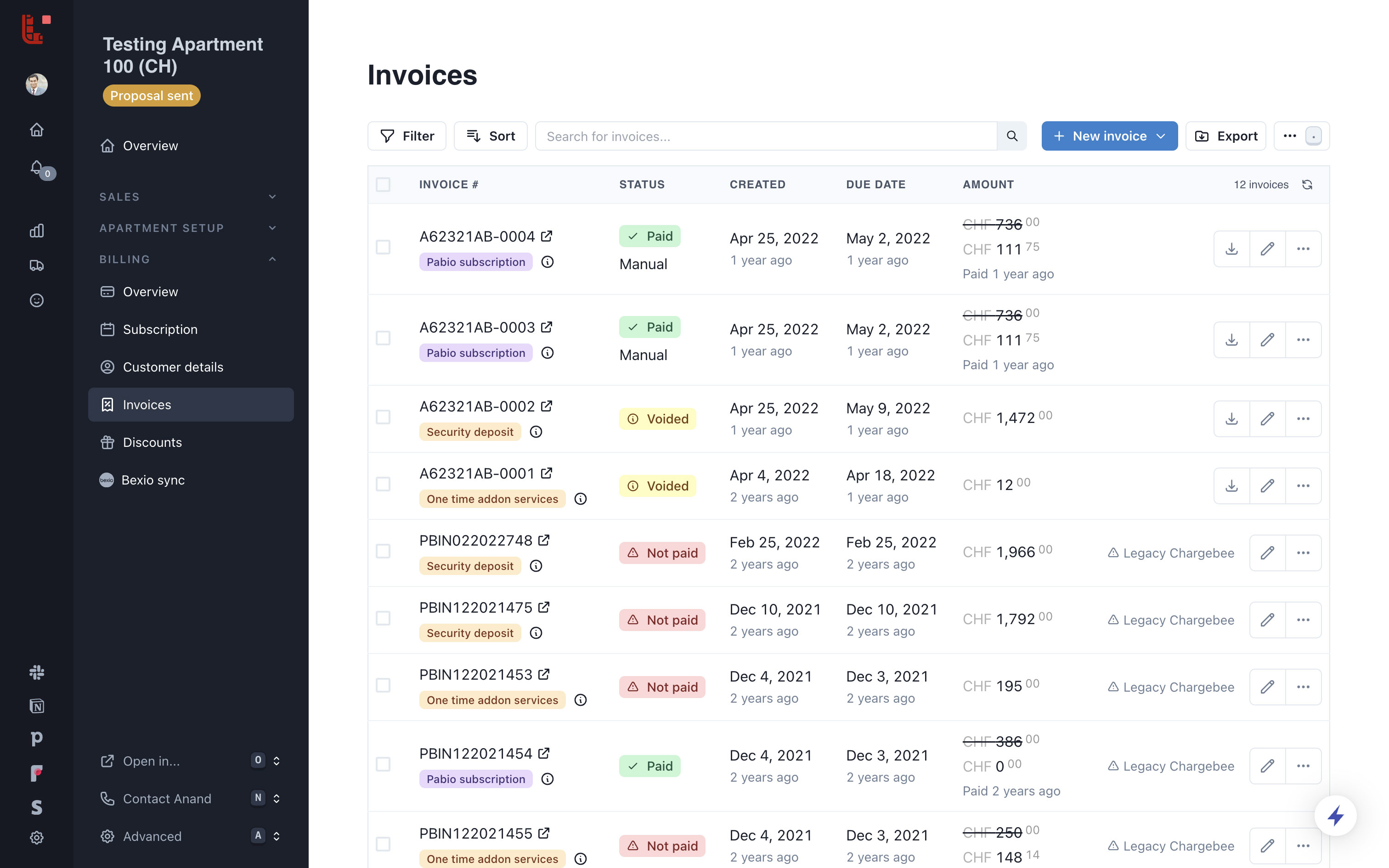Open the notifications bell in the left rail
This screenshot has width=1389, height=868.
(x=37, y=167)
